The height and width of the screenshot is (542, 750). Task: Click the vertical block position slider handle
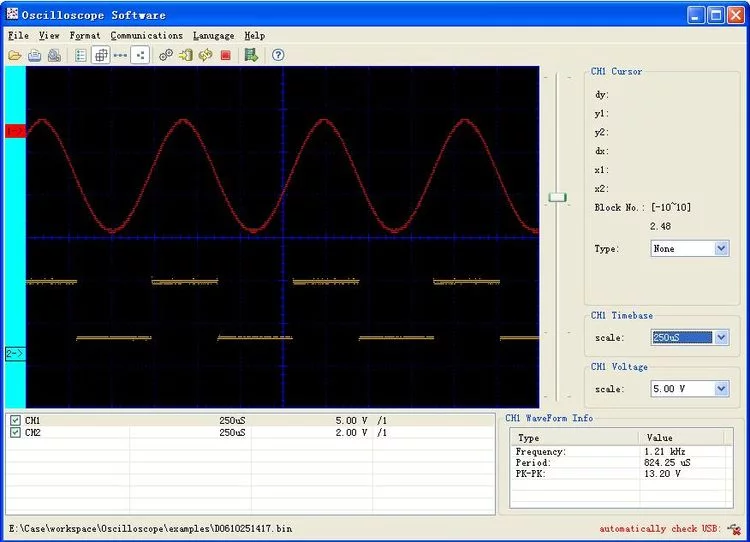pyautogui.click(x=557, y=197)
